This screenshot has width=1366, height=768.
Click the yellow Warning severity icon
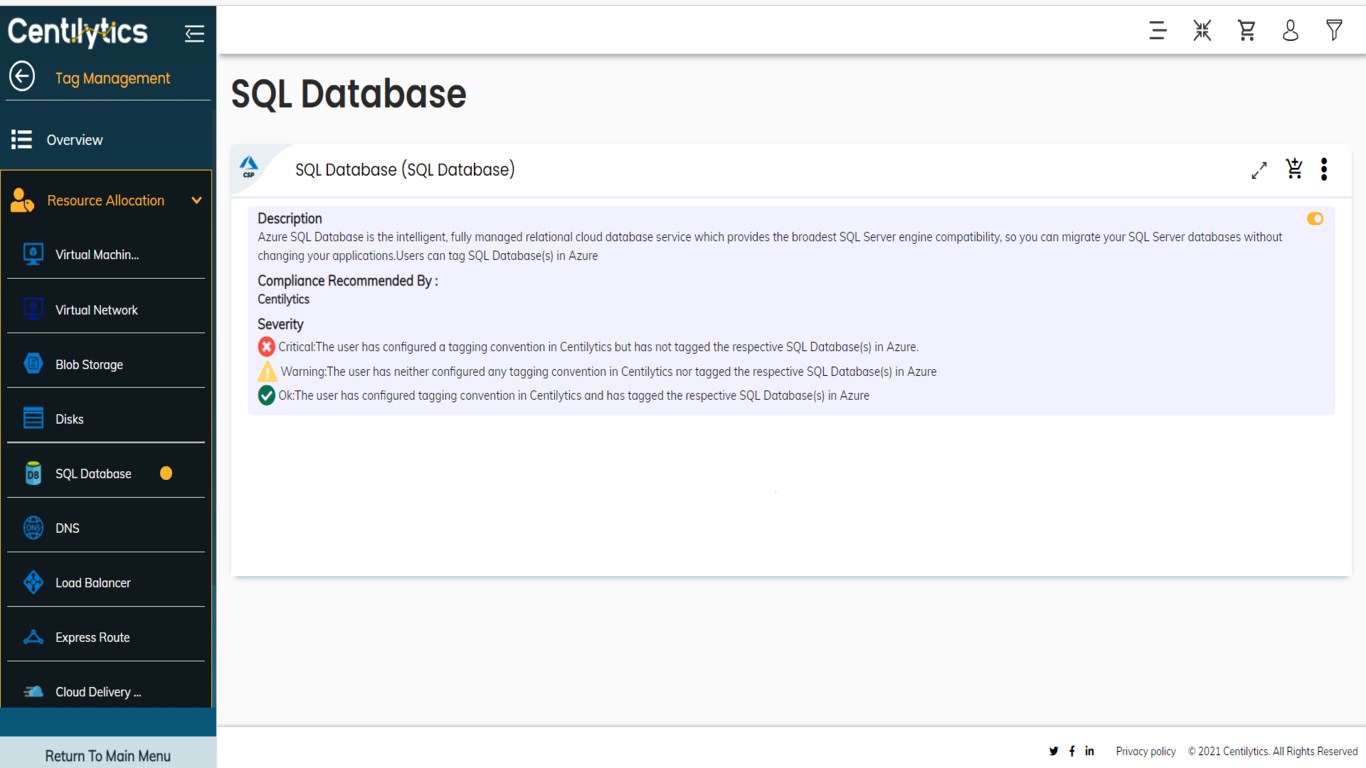click(267, 371)
